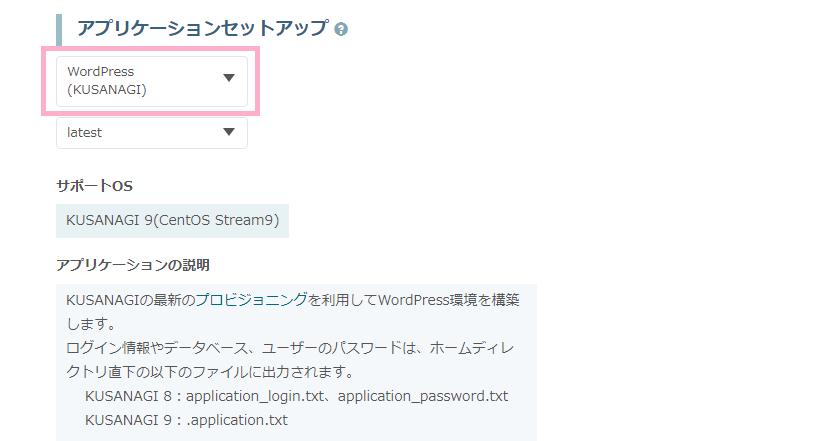828x441 pixels.
Task: Click the help question mark icon
Action: pos(341,30)
